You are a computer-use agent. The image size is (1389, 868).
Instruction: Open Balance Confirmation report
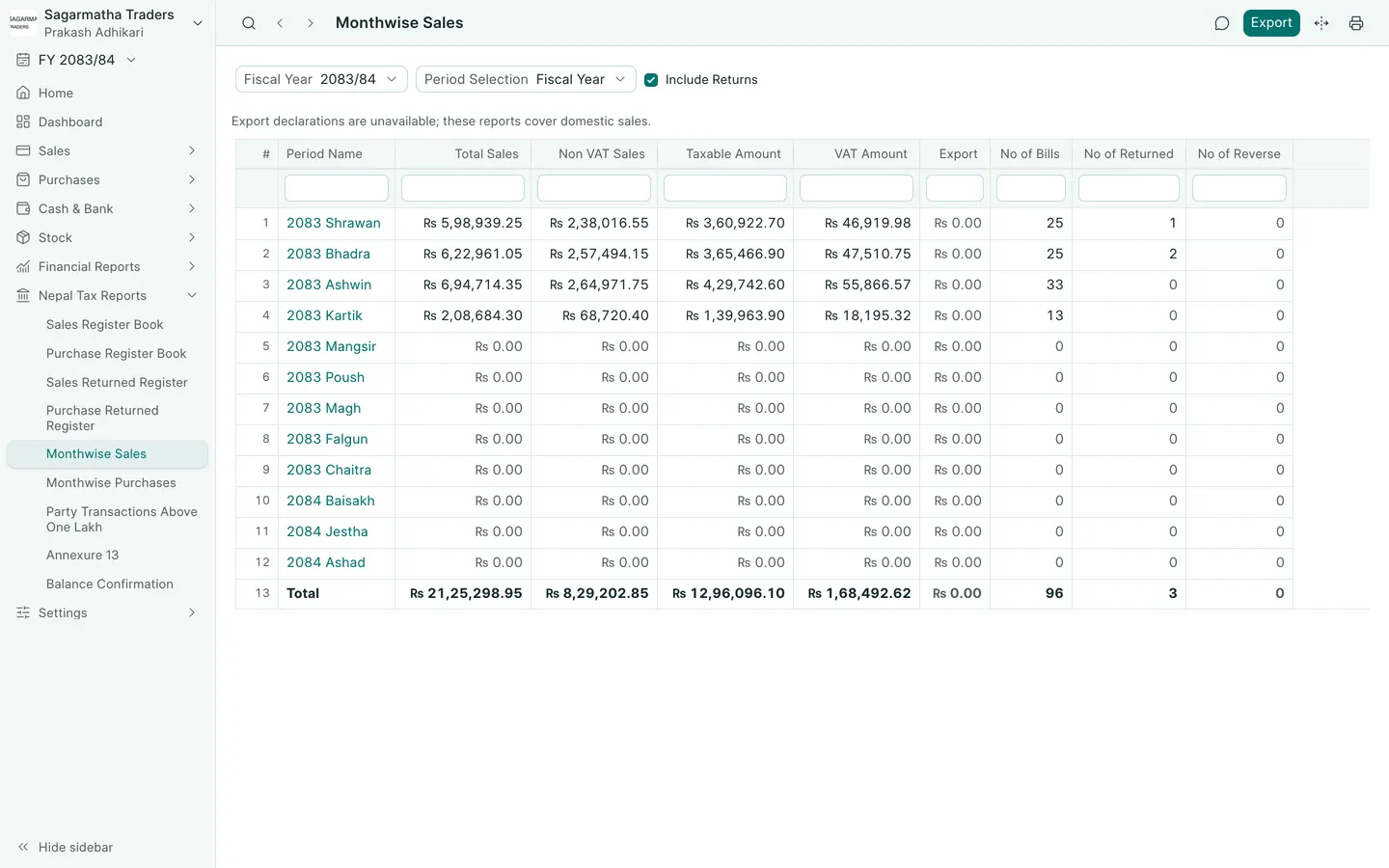110,584
